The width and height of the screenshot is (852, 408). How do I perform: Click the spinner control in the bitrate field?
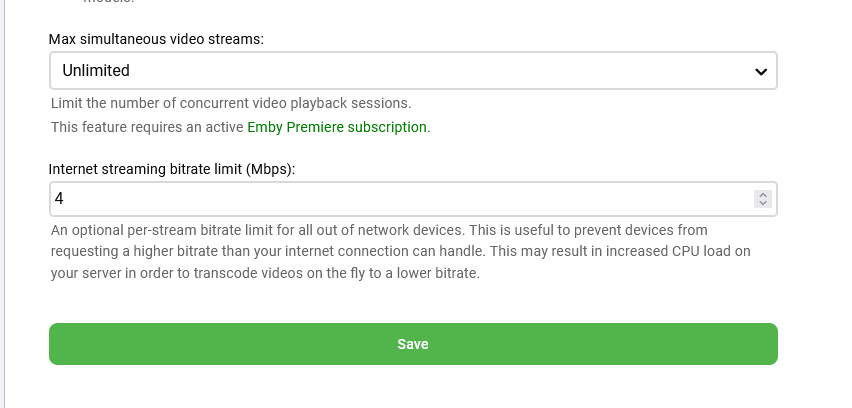click(x=763, y=199)
